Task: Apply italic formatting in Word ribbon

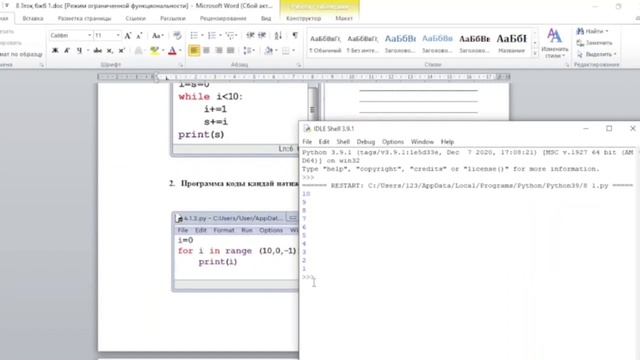Action: click(x=67, y=51)
